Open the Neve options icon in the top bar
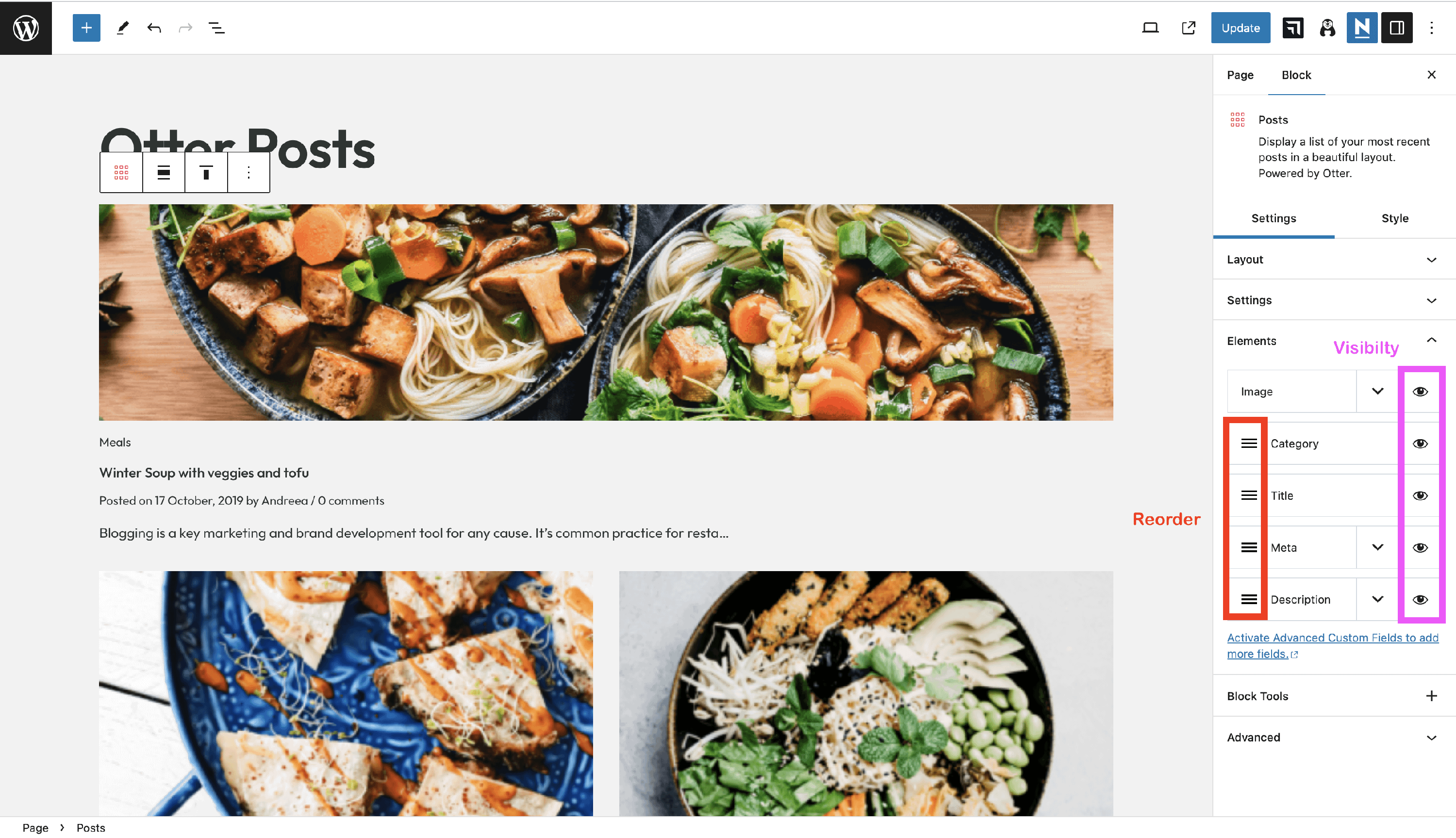 point(1362,28)
